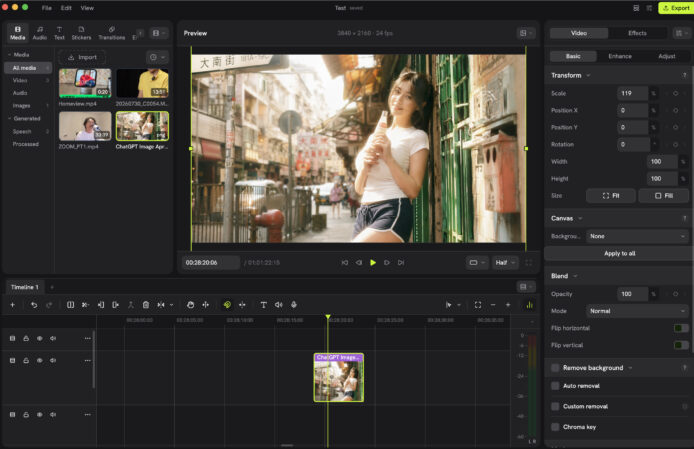
Task: Click the scissors cut tool
Action: [85, 305]
